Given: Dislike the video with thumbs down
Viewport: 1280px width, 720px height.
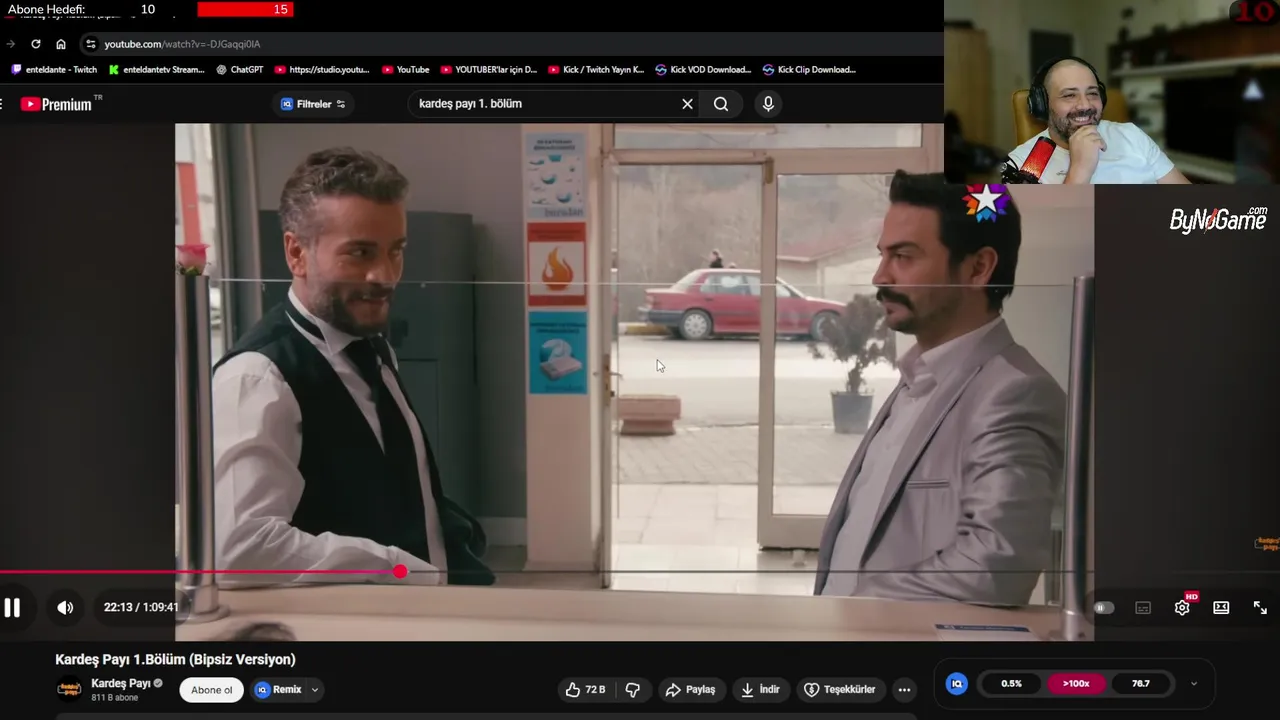Looking at the screenshot, I should click(632, 689).
